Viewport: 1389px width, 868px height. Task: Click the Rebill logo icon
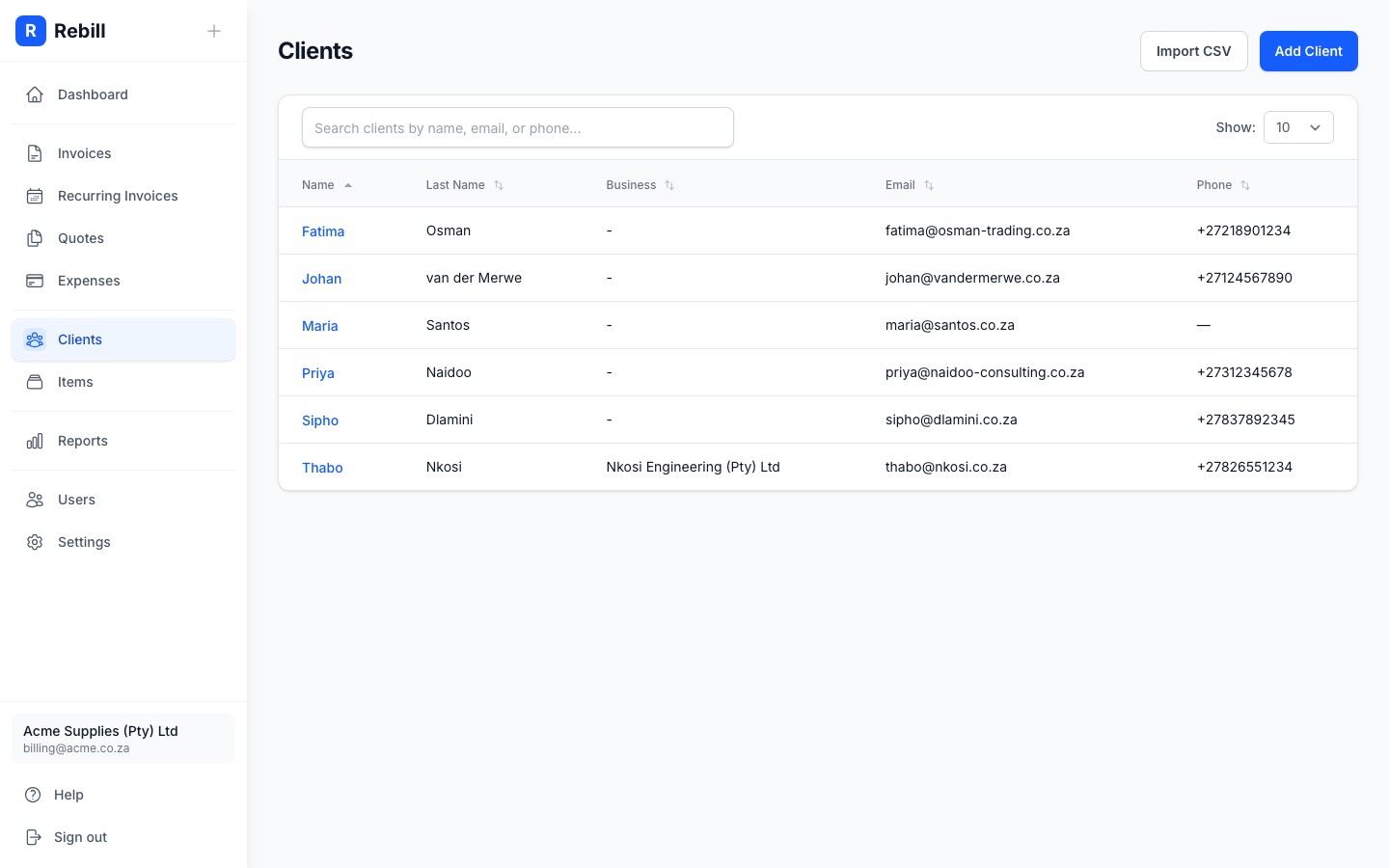(31, 31)
